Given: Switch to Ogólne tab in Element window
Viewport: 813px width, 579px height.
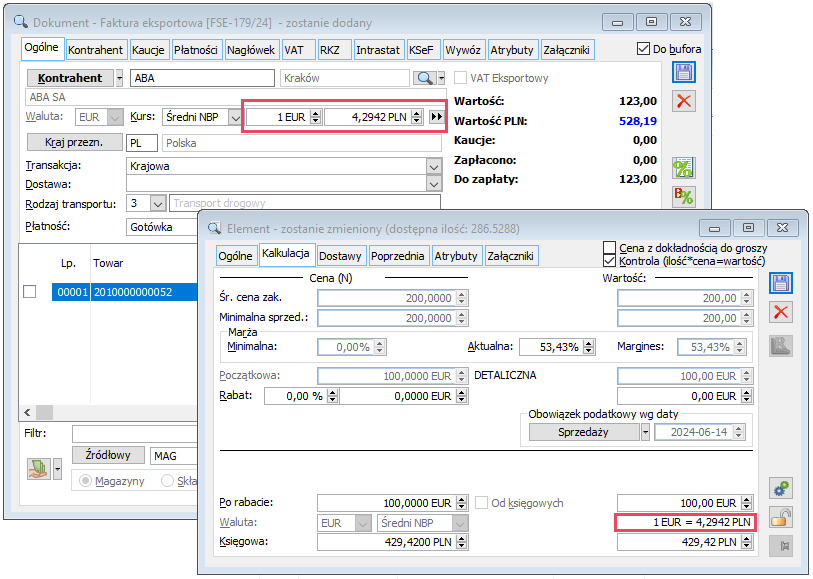Looking at the screenshot, I should click(235, 256).
